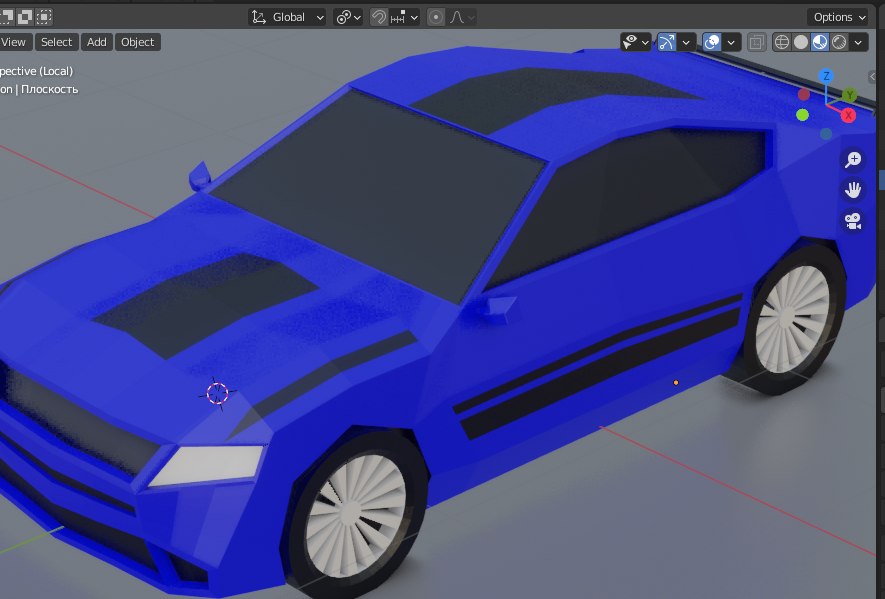Toggle proportional editing
Viewport: 885px width, 599px height.
(436, 18)
